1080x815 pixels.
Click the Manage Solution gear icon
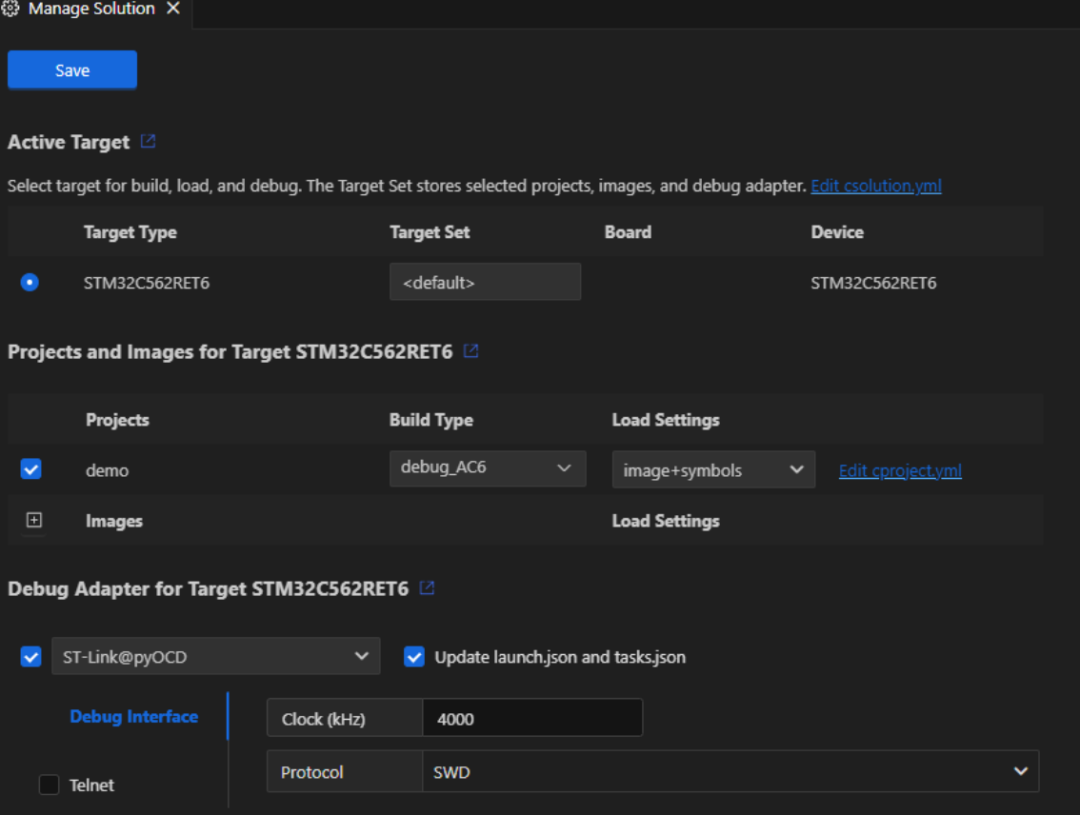pyautogui.click(x=10, y=8)
